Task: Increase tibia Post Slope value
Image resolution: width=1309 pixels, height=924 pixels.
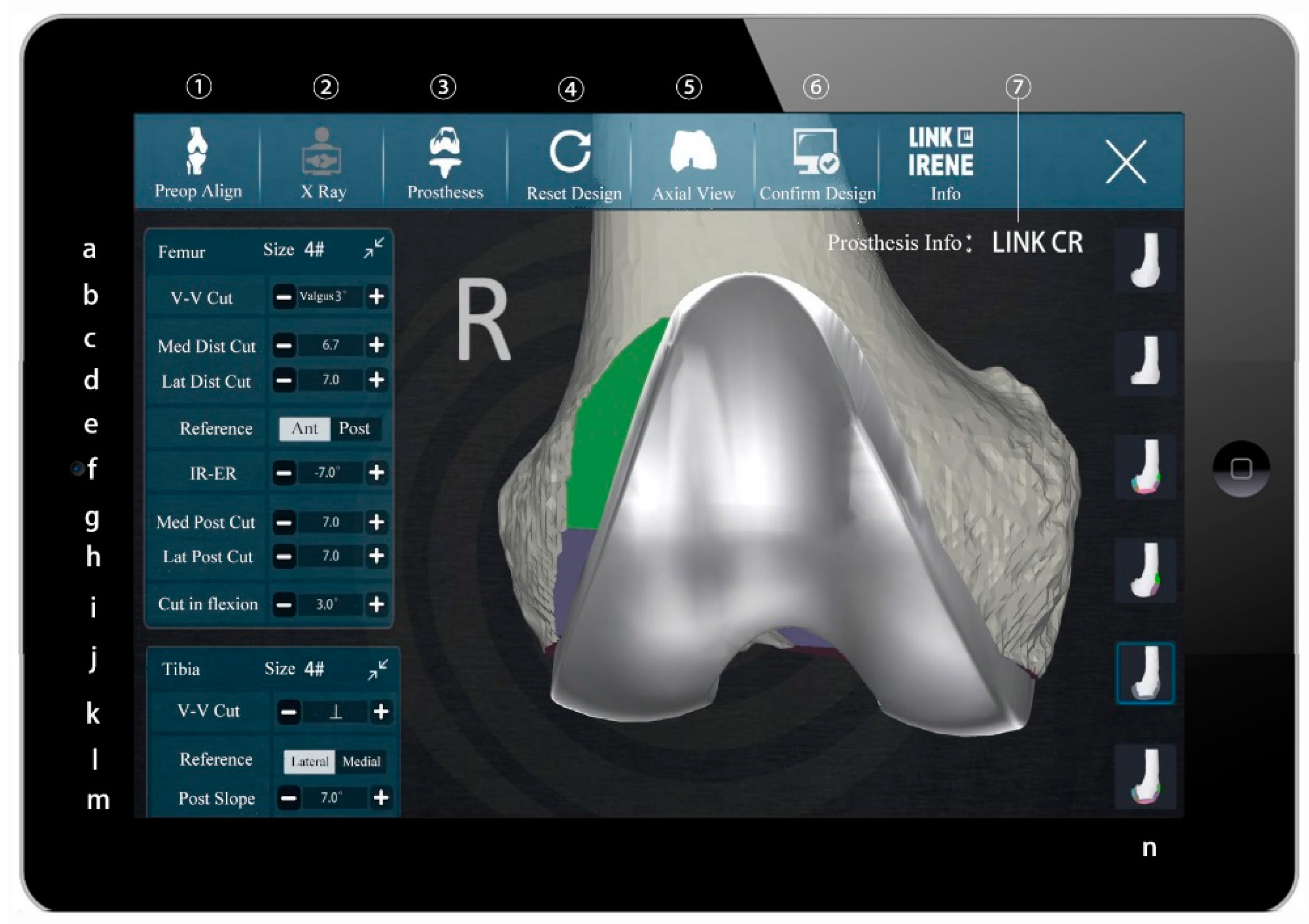Action: click(381, 797)
